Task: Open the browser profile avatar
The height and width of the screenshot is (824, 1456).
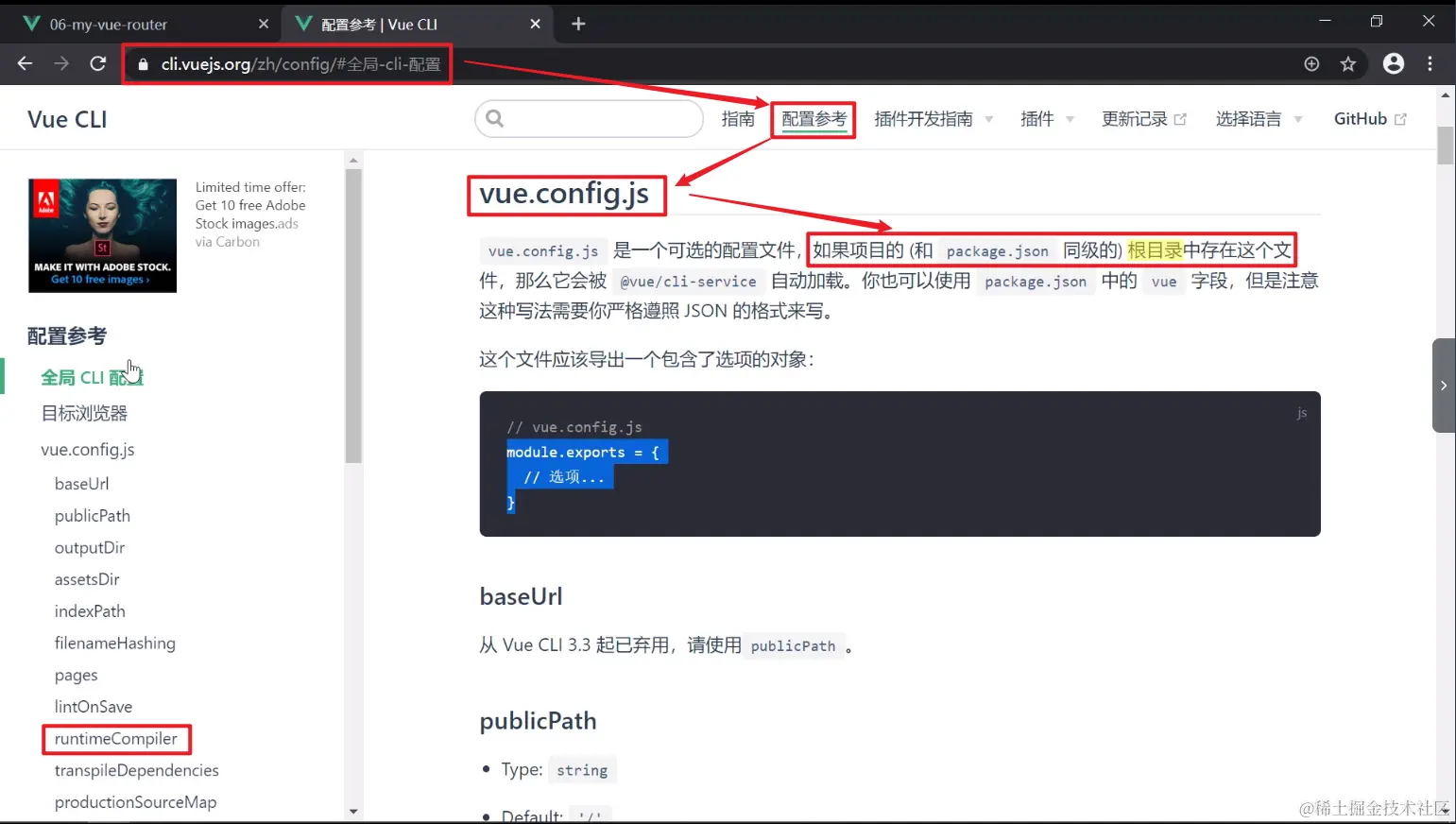Action: (x=1394, y=63)
